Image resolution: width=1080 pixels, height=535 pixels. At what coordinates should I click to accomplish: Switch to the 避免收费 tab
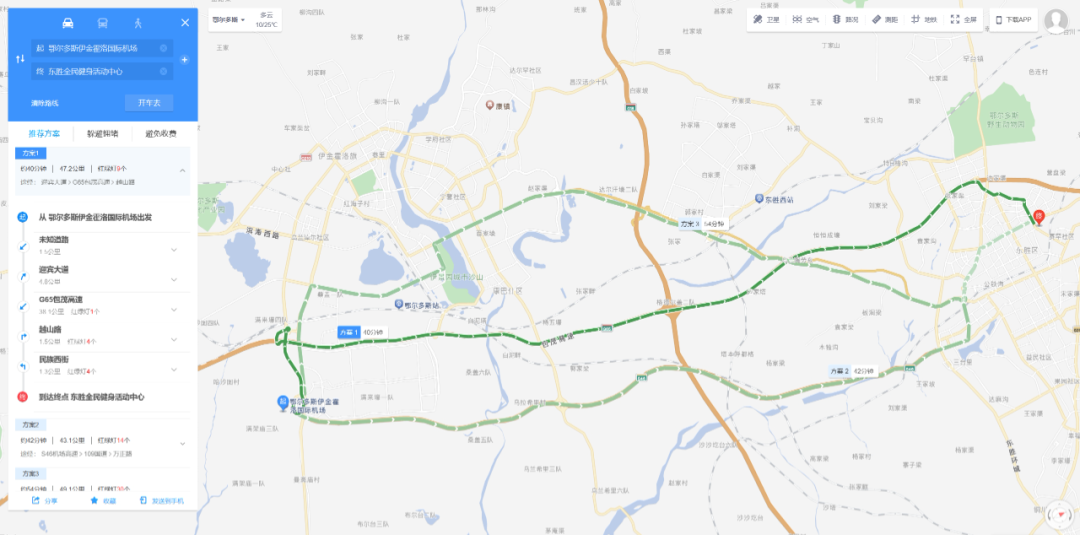point(160,134)
